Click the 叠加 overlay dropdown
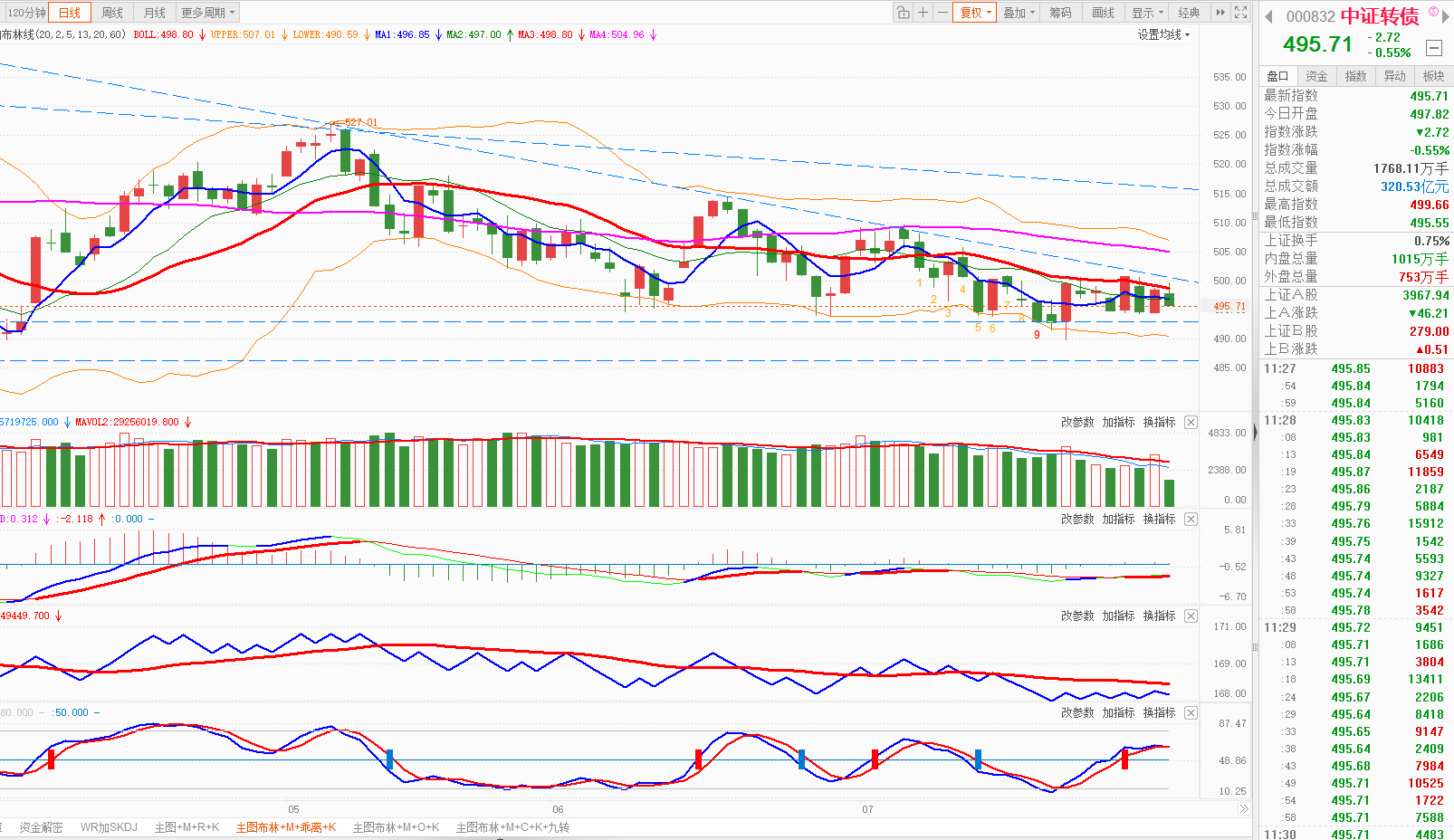This screenshot has width=1454, height=840. point(1019,13)
